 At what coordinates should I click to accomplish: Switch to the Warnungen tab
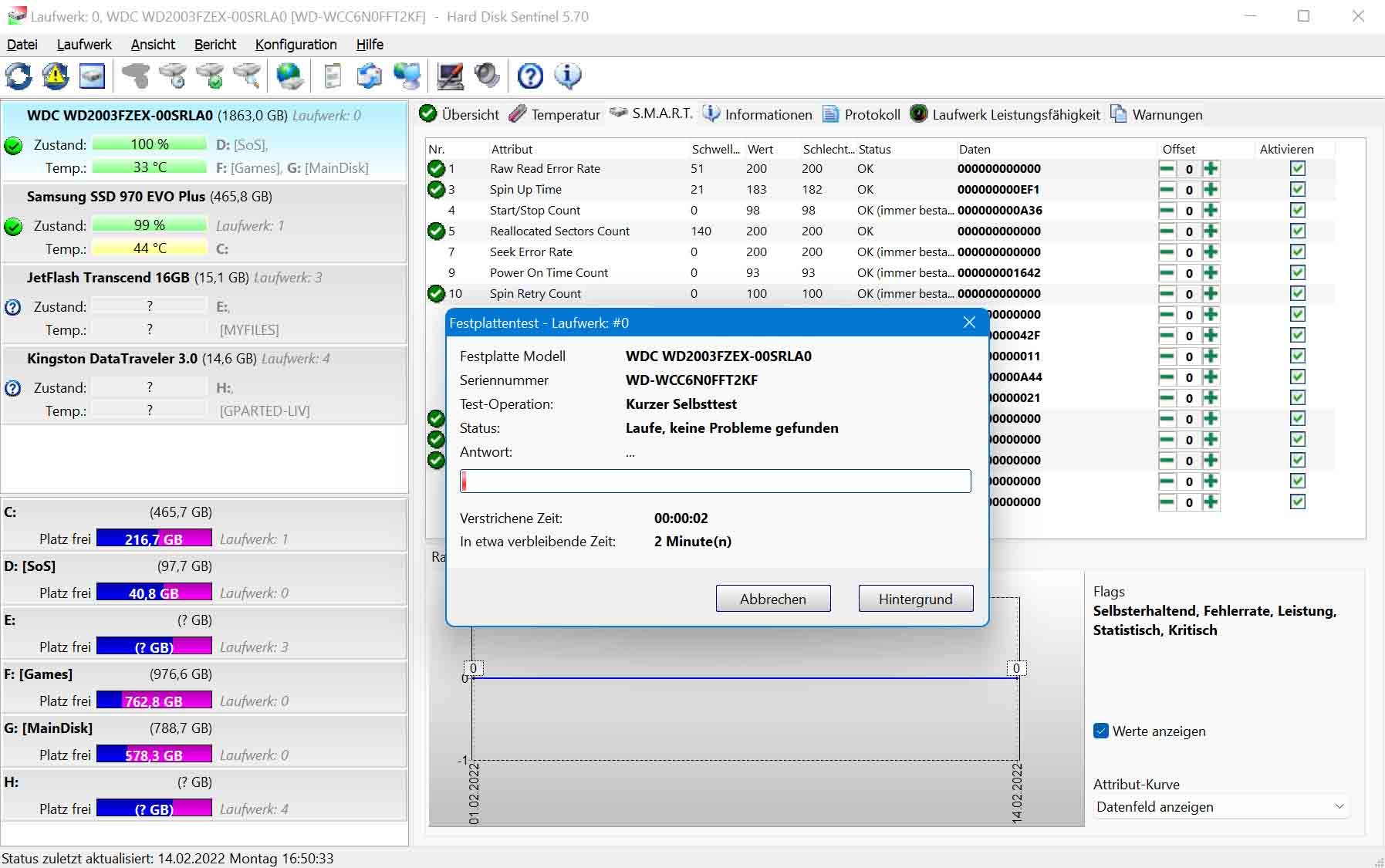[1156, 114]
